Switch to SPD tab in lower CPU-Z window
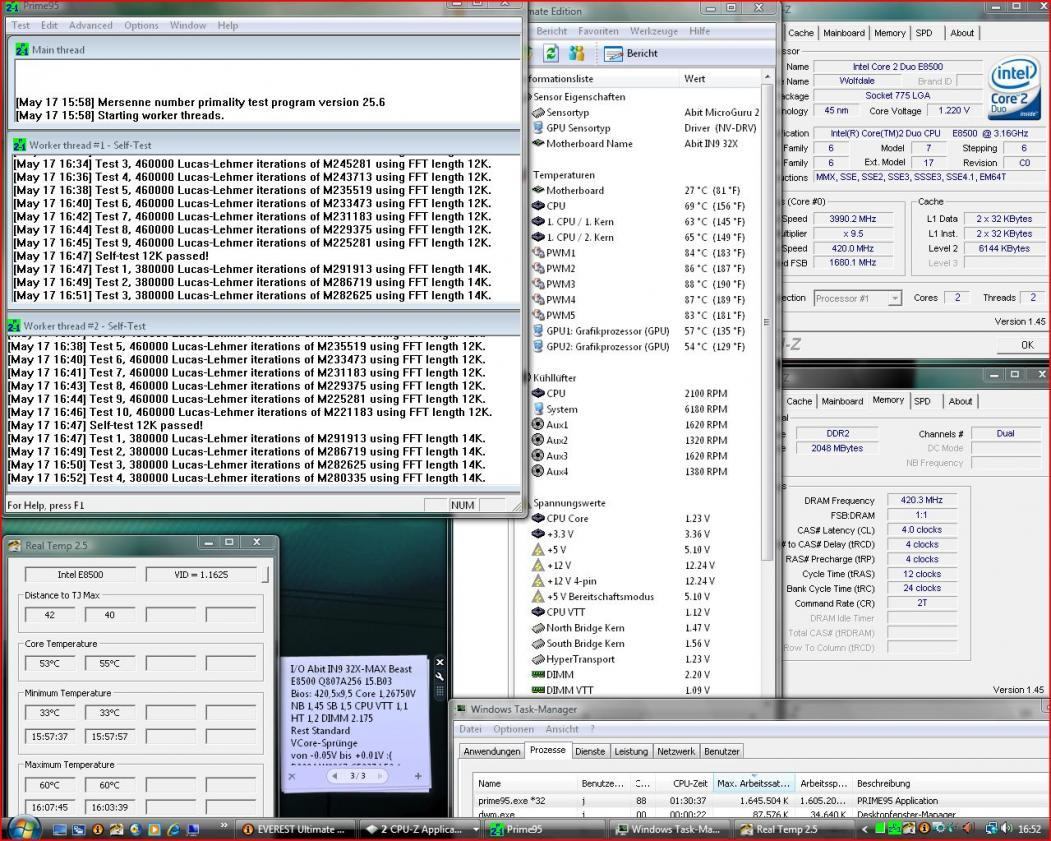Viewport: 1051px width, 841px height. point(922,401)
